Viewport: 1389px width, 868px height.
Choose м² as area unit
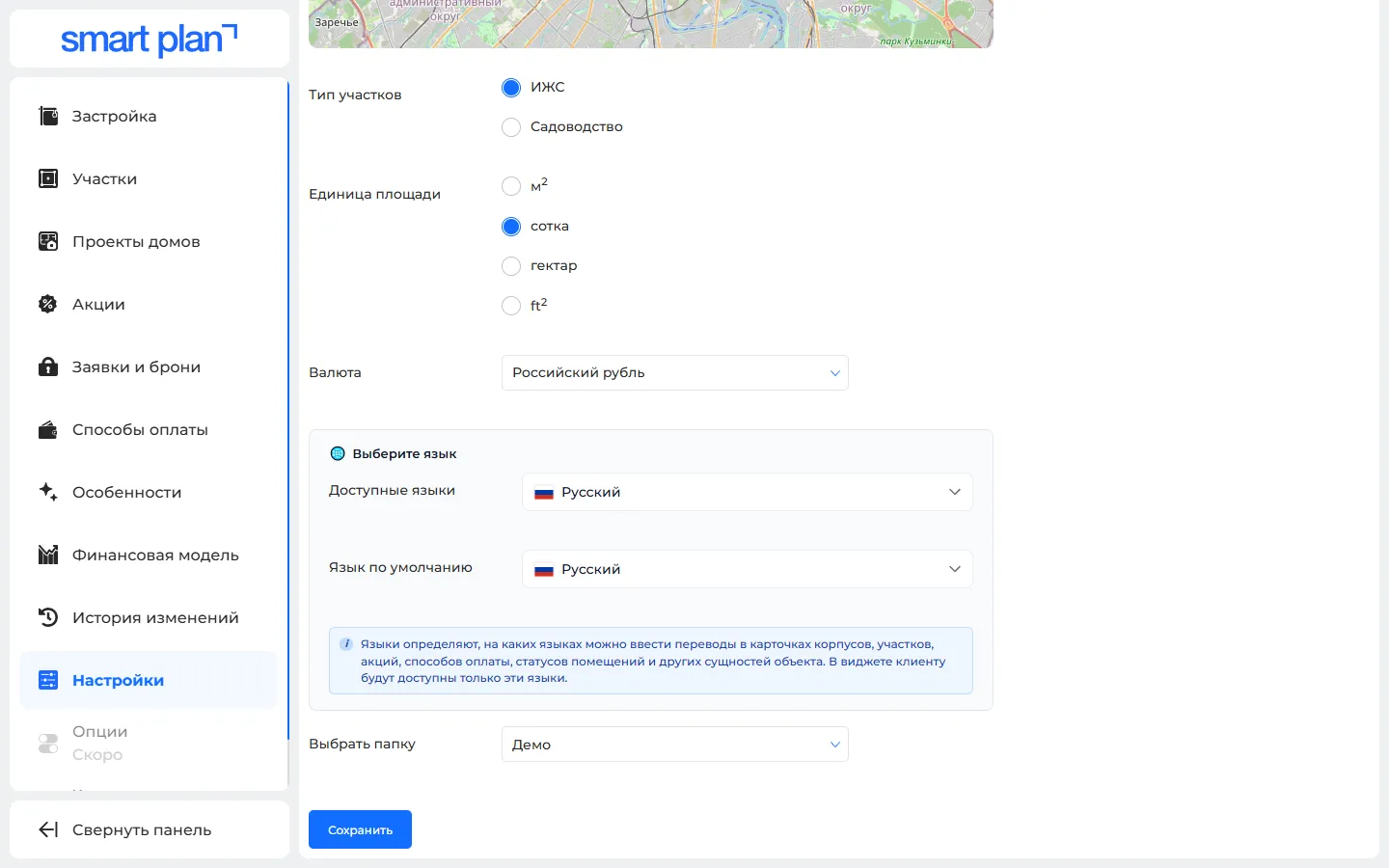tap(511, 186)
